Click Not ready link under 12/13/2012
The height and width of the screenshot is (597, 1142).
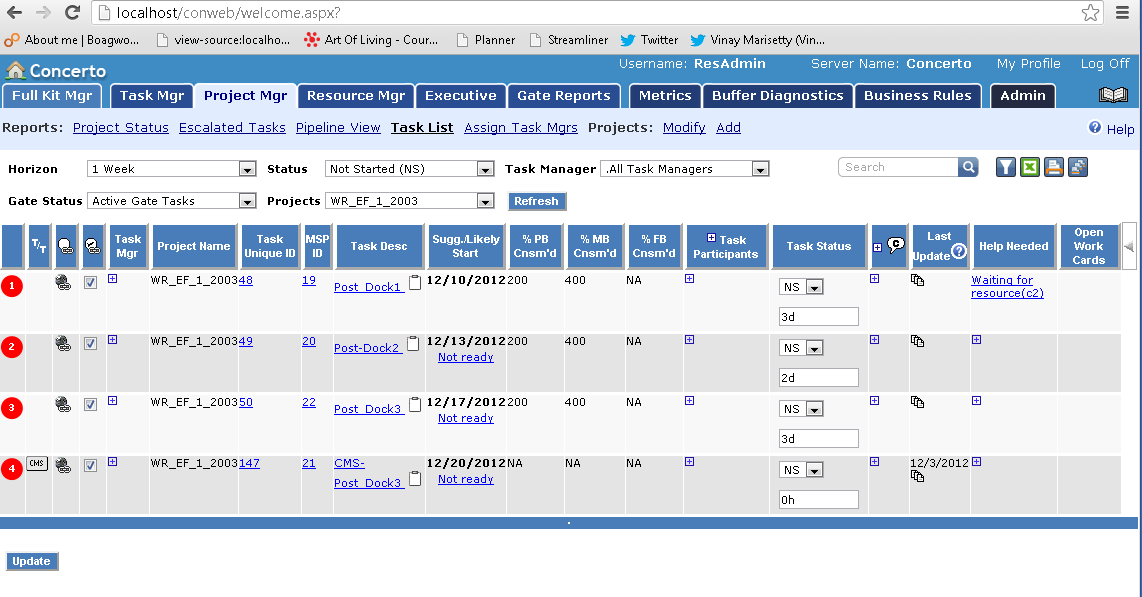pyautogui.click(x=465, y=357)
